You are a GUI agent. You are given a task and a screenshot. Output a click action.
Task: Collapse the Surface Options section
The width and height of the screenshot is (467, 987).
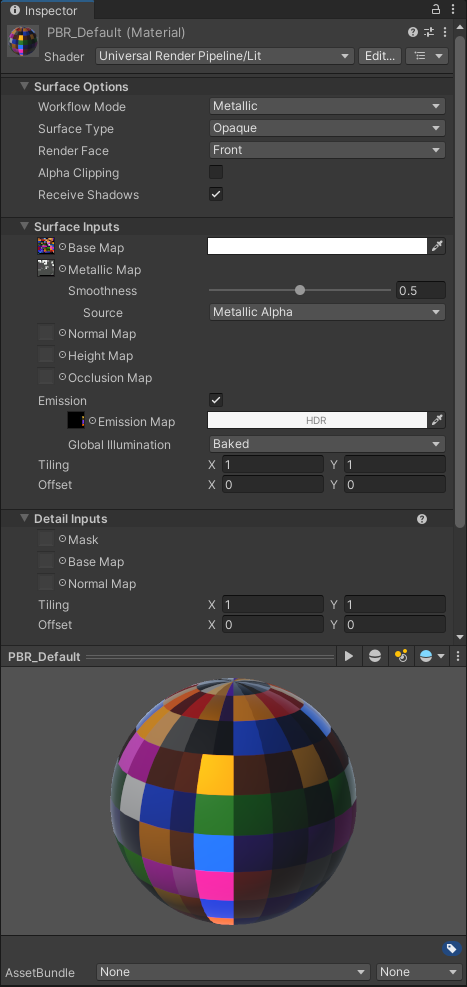click(x=25, y=87)
